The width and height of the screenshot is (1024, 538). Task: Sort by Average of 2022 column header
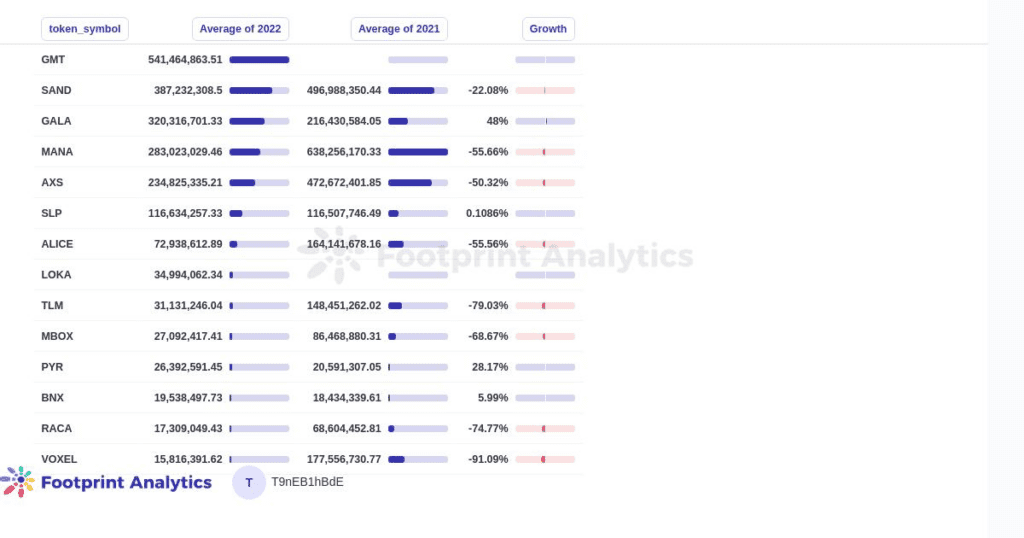pyautogui.click(x=240, y=29)
